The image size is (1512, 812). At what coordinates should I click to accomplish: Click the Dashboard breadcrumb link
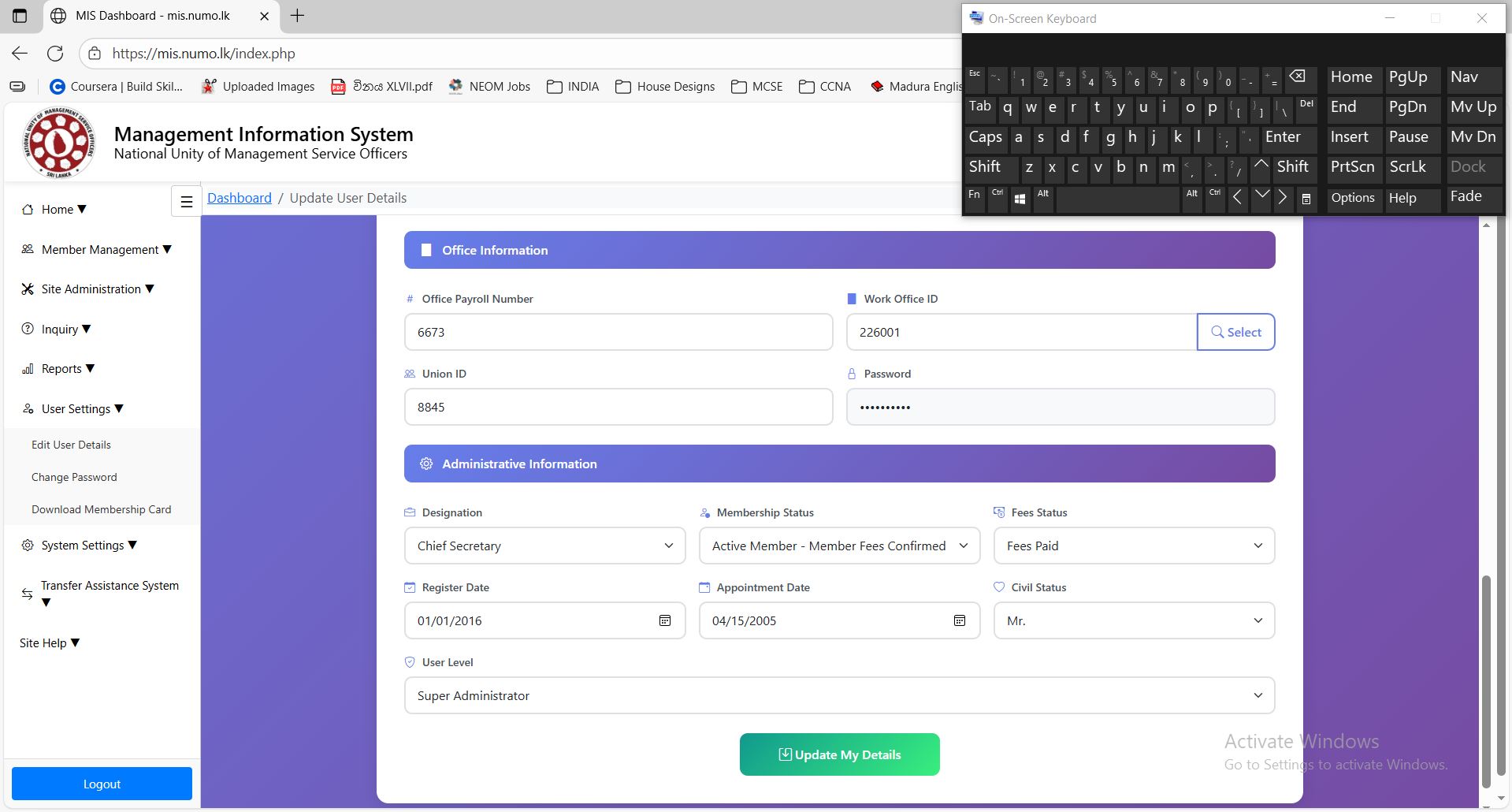(239, 198)
